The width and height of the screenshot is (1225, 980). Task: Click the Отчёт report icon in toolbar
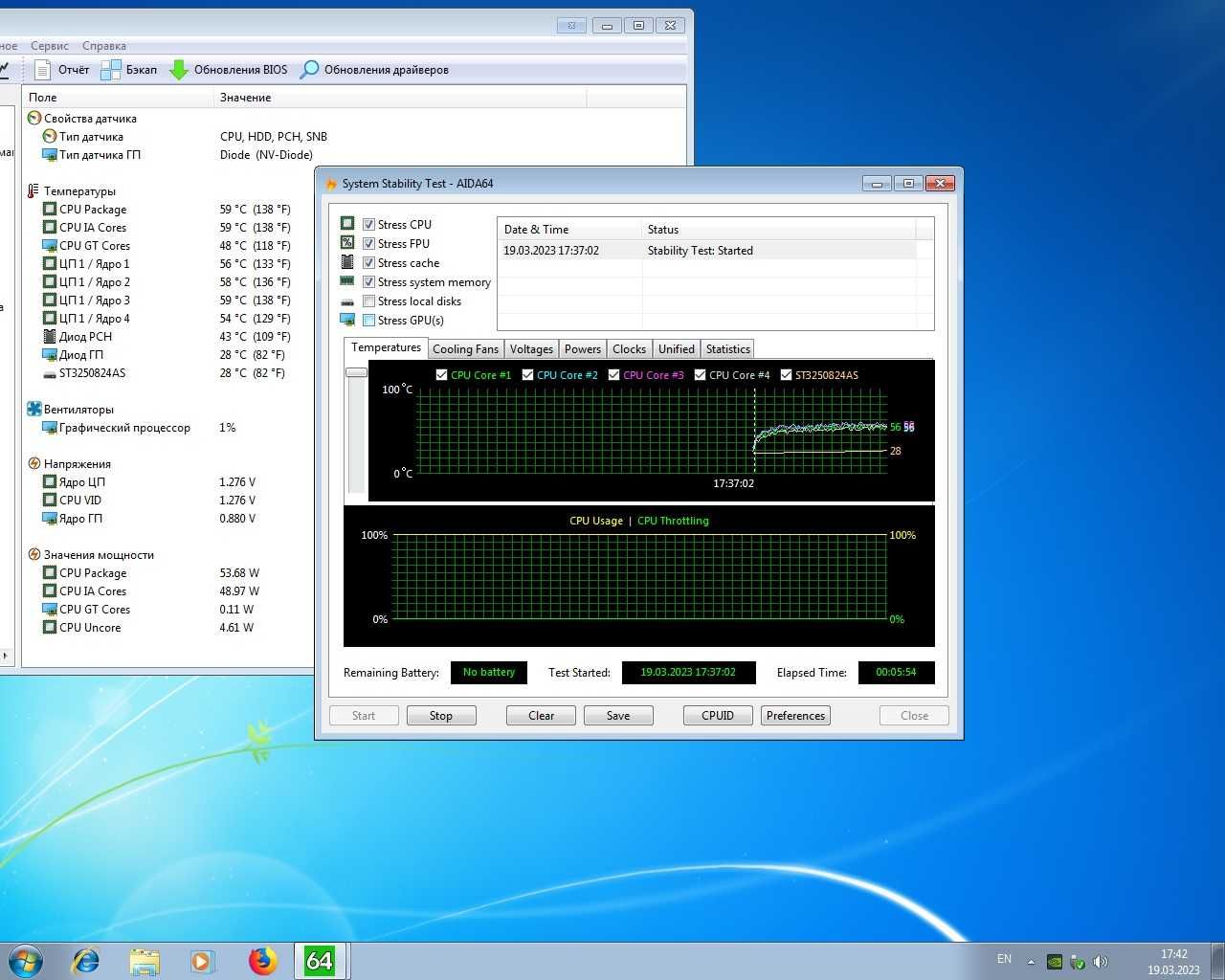click(42, 69)
